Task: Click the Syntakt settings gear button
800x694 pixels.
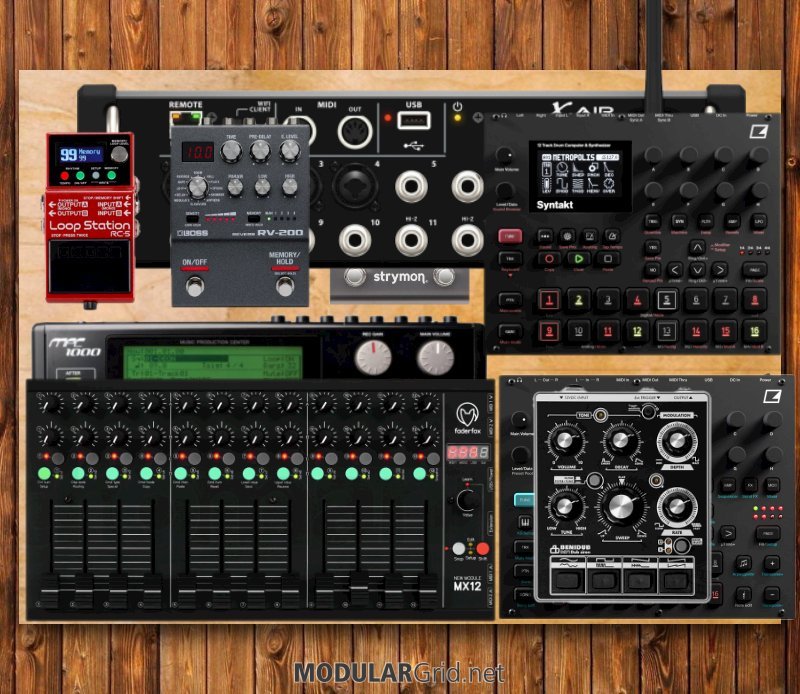Action: (567, 236)
